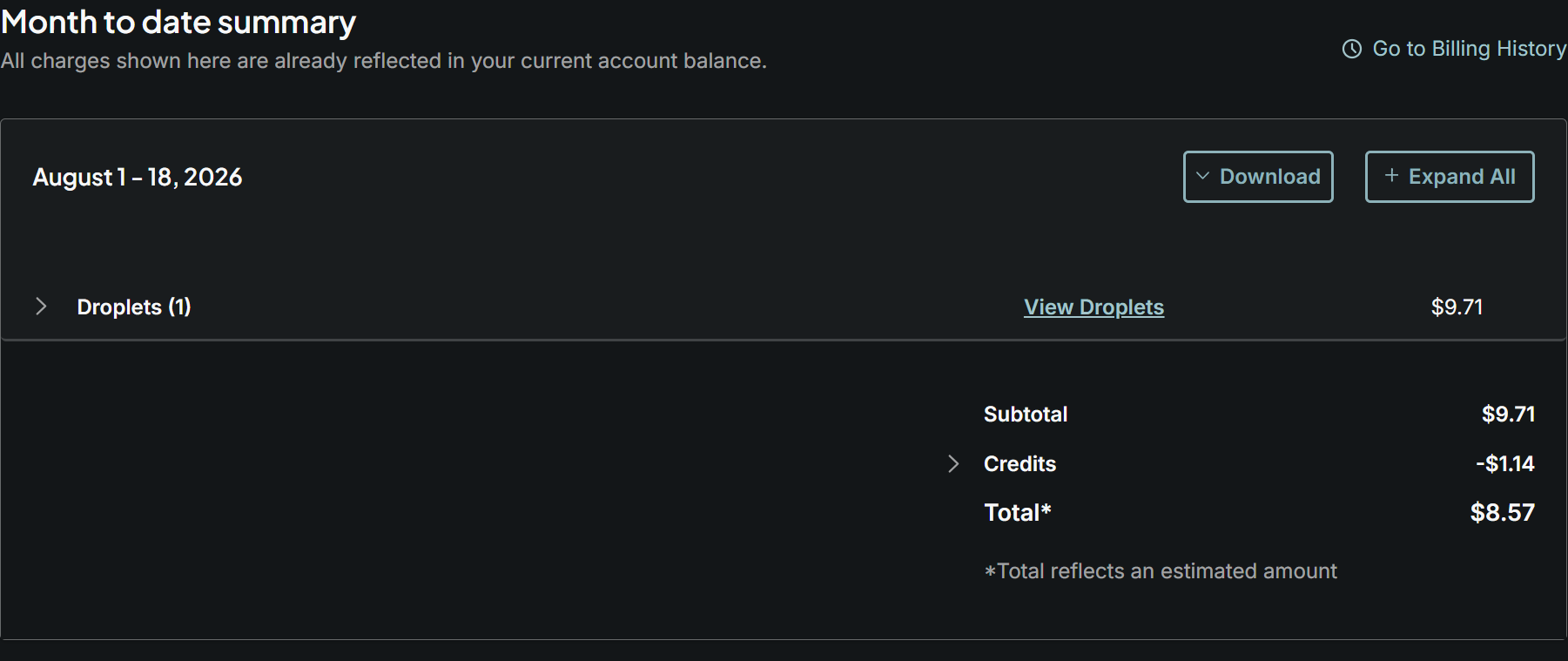1568x661 pixels.
Task: Open the Download dropdown chevron
Action: [x=1203, y=176]
